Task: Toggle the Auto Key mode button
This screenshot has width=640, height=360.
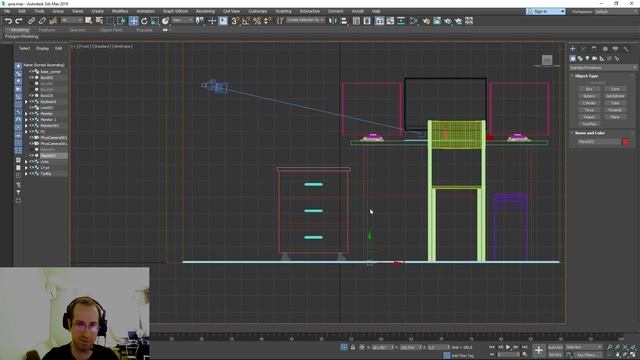Action: tap(555, 347)
